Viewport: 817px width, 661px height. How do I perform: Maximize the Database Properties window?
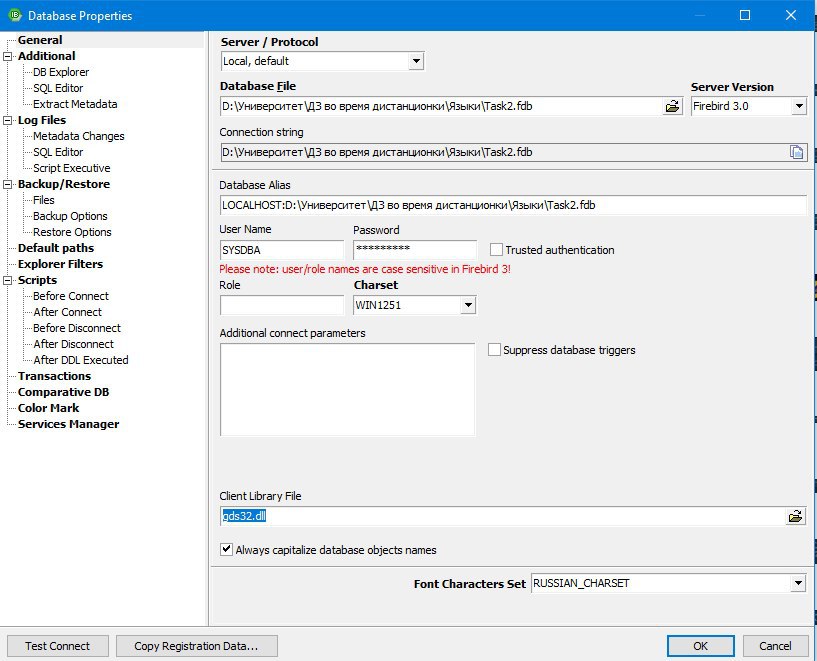click(x=745, y=15)
